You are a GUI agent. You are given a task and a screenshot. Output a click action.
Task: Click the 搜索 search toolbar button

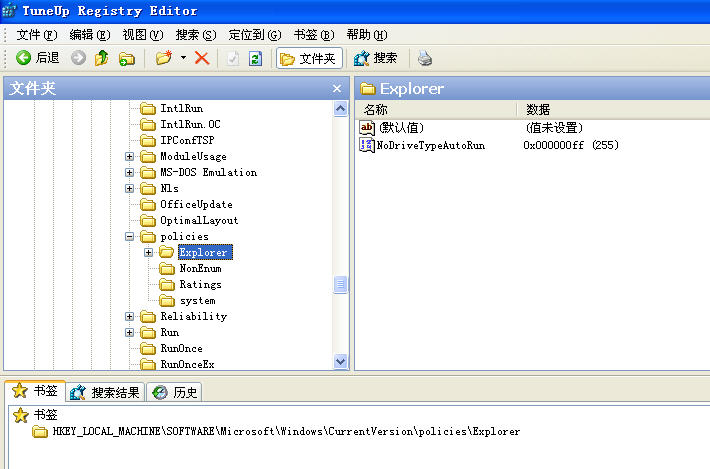coord(375,58)
